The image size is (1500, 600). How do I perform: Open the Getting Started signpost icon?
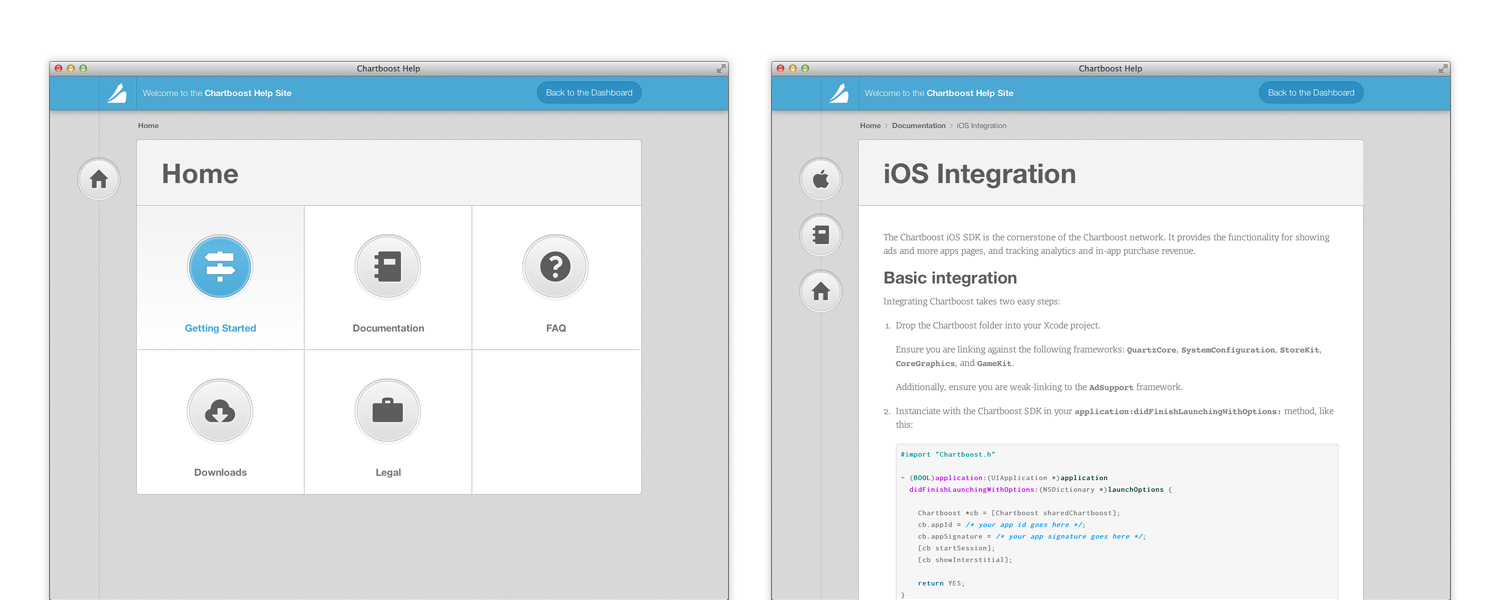click(220, 267)
